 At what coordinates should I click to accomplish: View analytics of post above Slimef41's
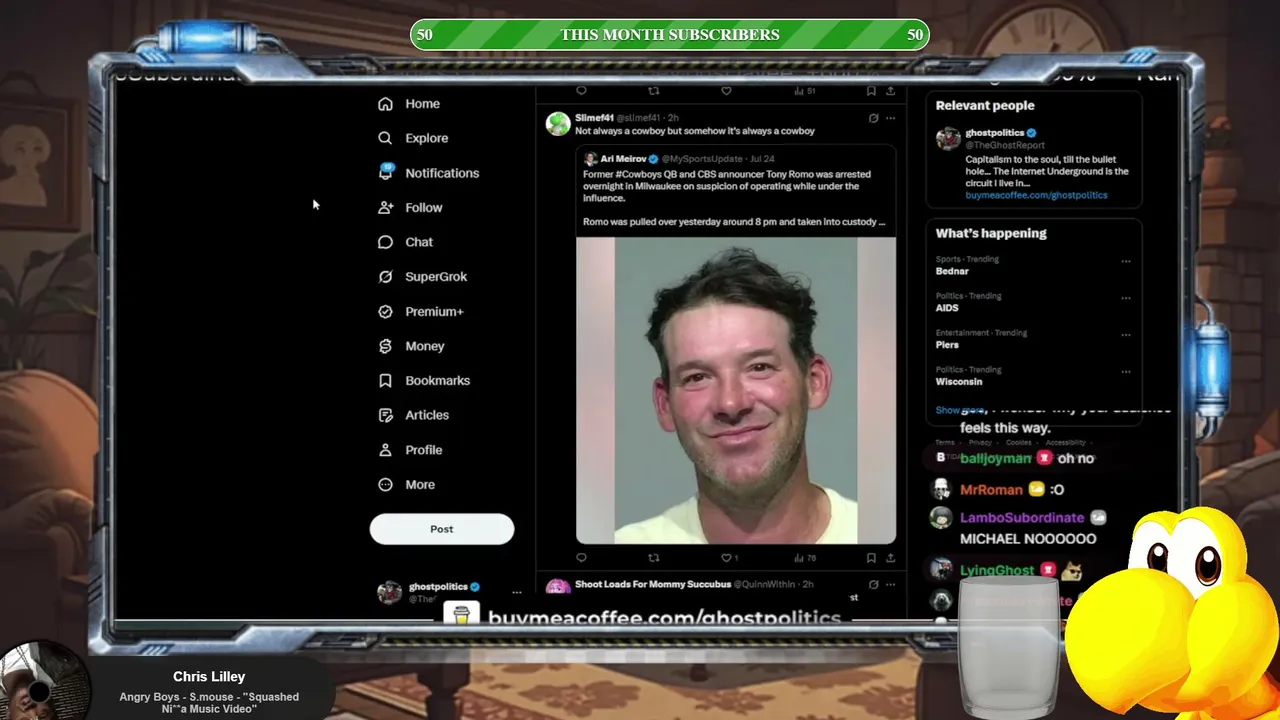coord(804,91)
